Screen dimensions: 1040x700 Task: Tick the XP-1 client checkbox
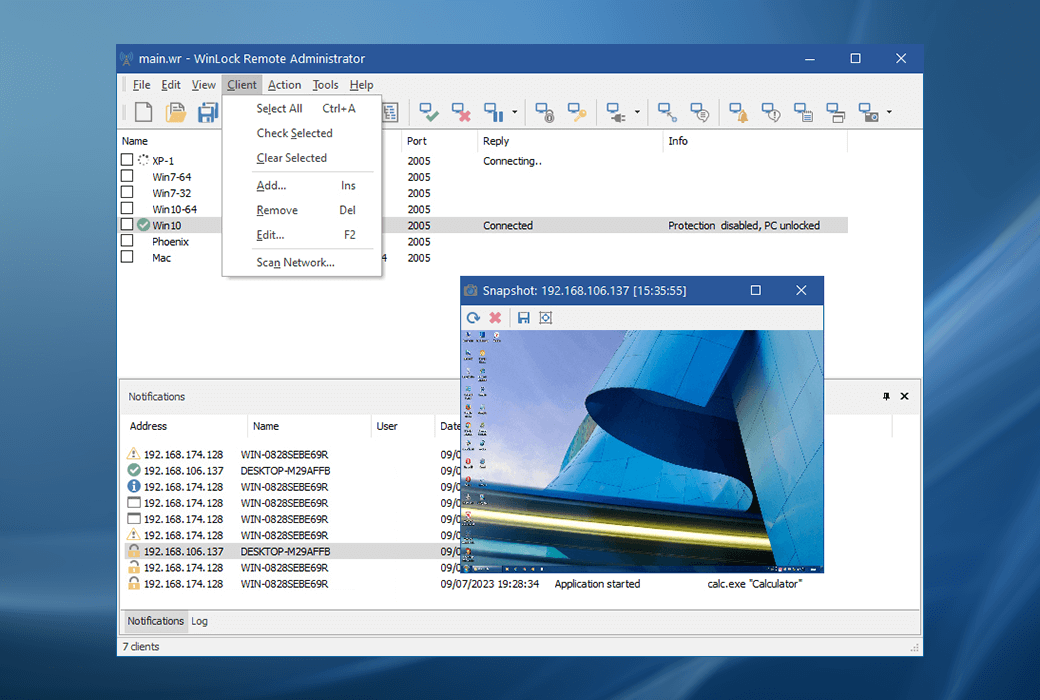[127, 159]
